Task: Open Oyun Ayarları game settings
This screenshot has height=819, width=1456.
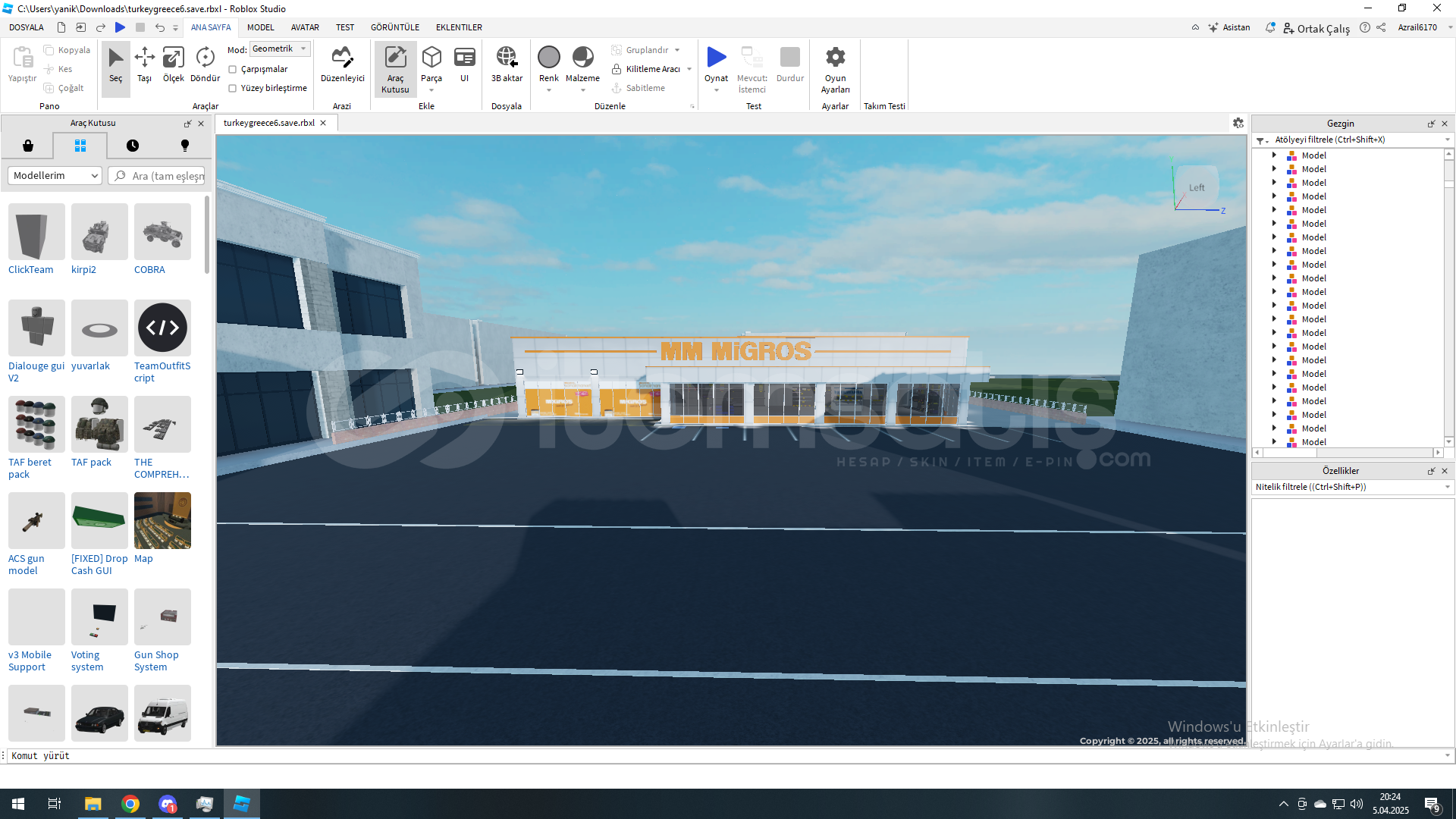Action: [835, 69]
